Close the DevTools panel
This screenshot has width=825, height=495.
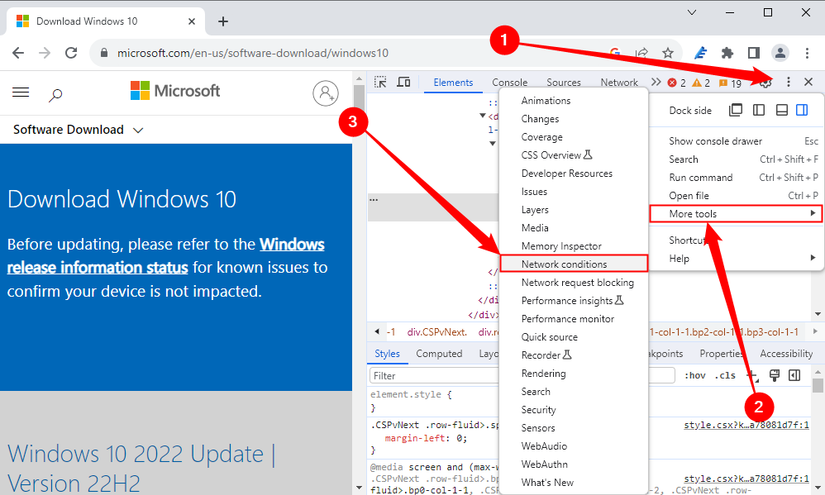click(809, 82)
